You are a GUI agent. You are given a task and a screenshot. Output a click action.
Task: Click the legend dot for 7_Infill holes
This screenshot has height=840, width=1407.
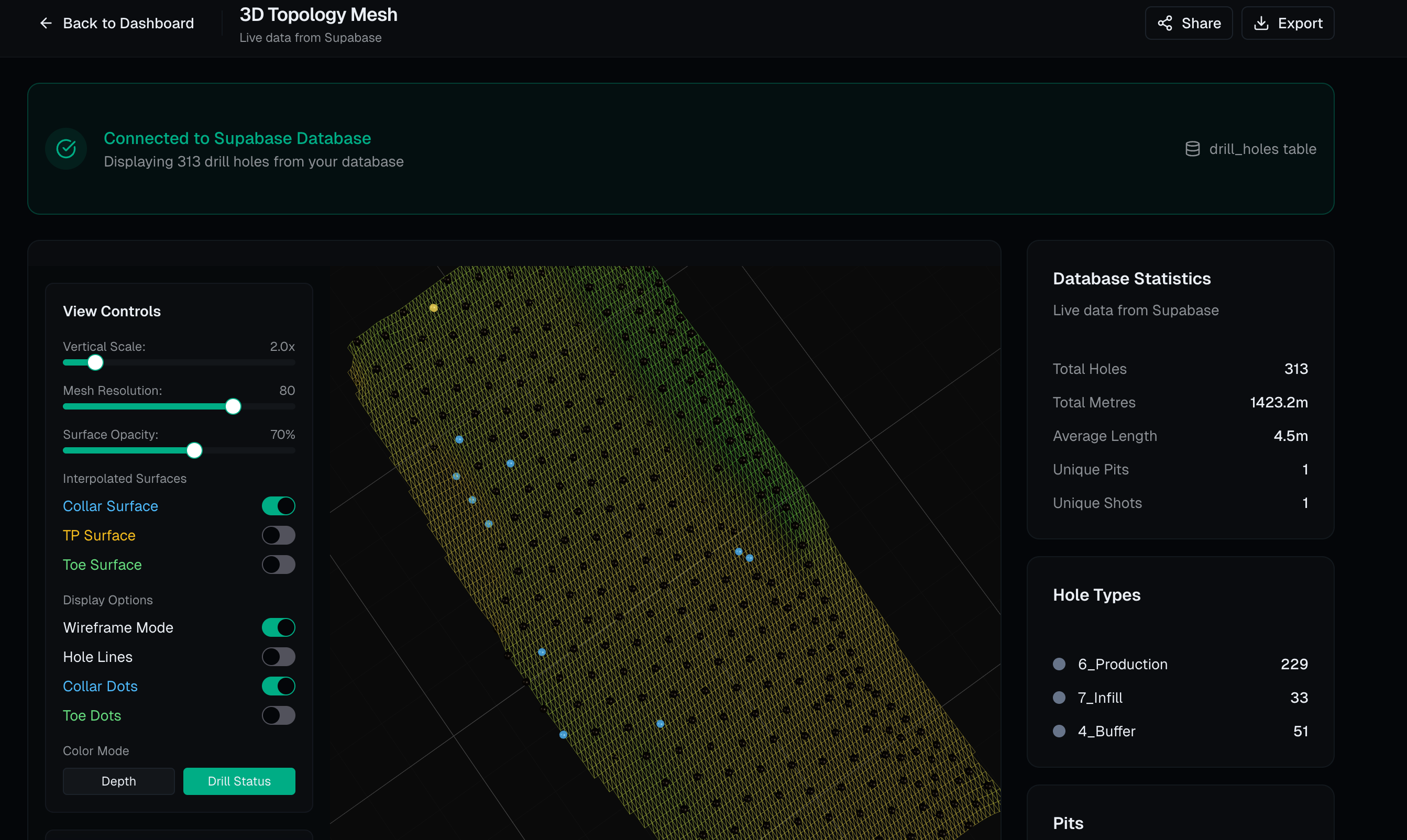click(1059, 698)
